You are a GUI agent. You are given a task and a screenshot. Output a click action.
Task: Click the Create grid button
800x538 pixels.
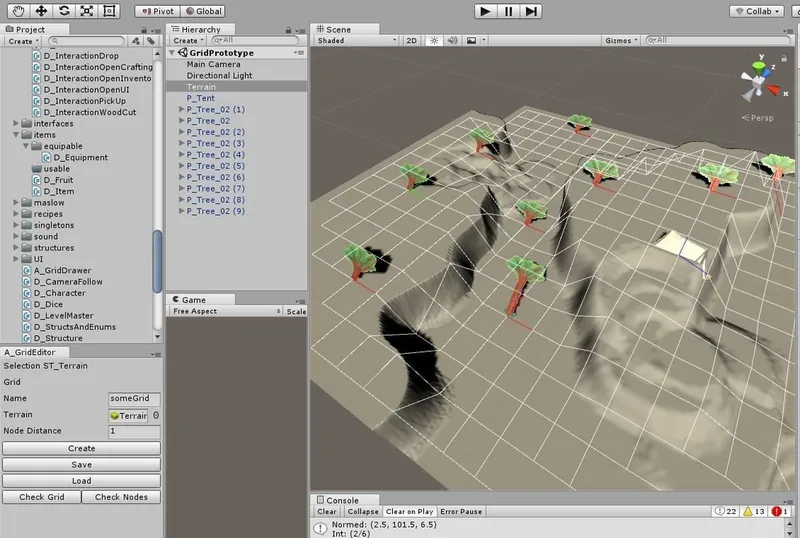pyautogui.click(x=82, y=448)
